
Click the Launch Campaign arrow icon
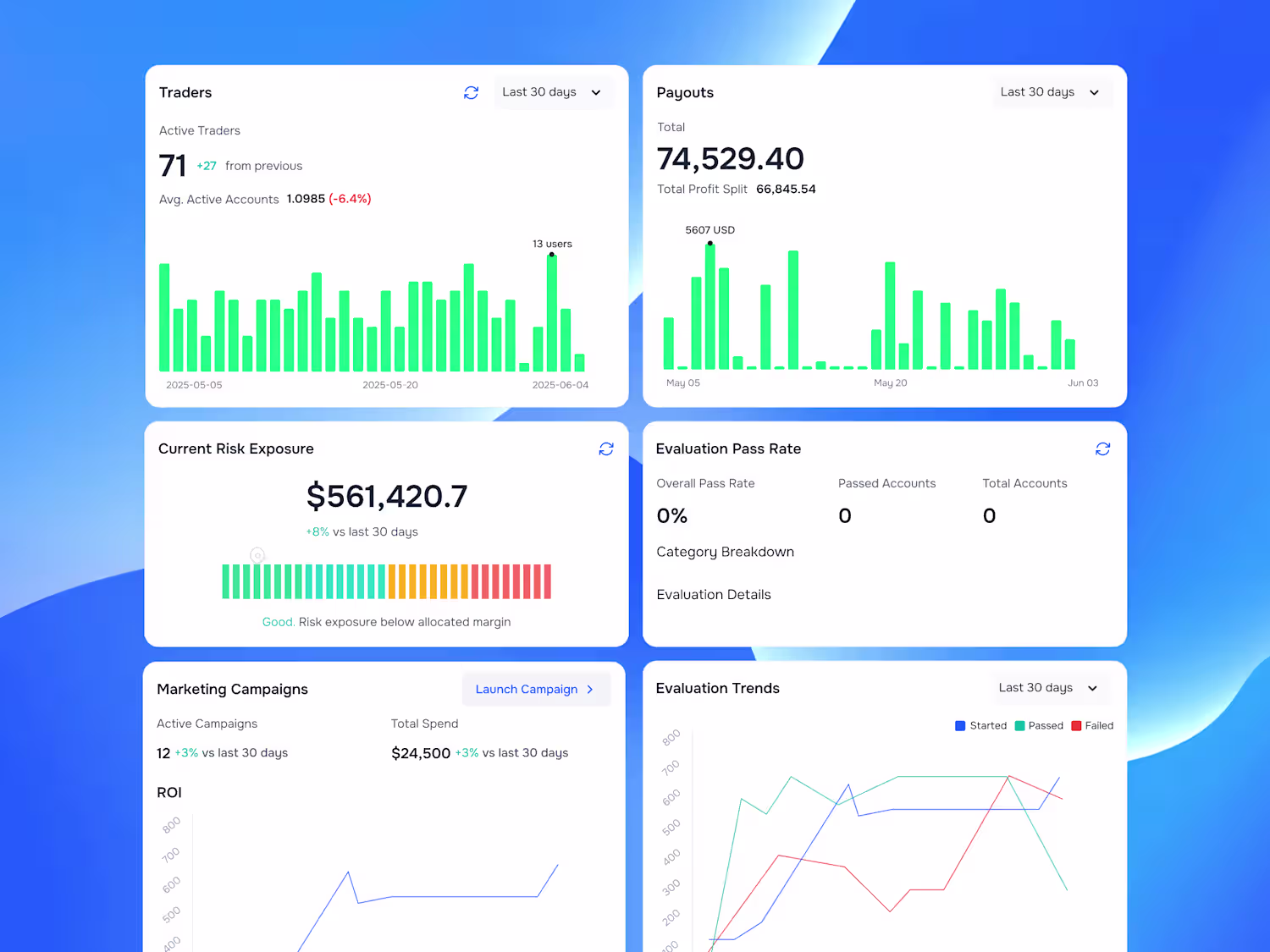[x=590, y=690]
